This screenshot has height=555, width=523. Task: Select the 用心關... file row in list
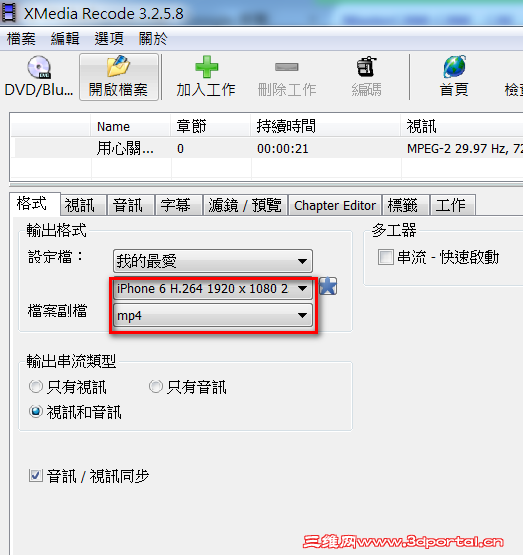point(267,148)
